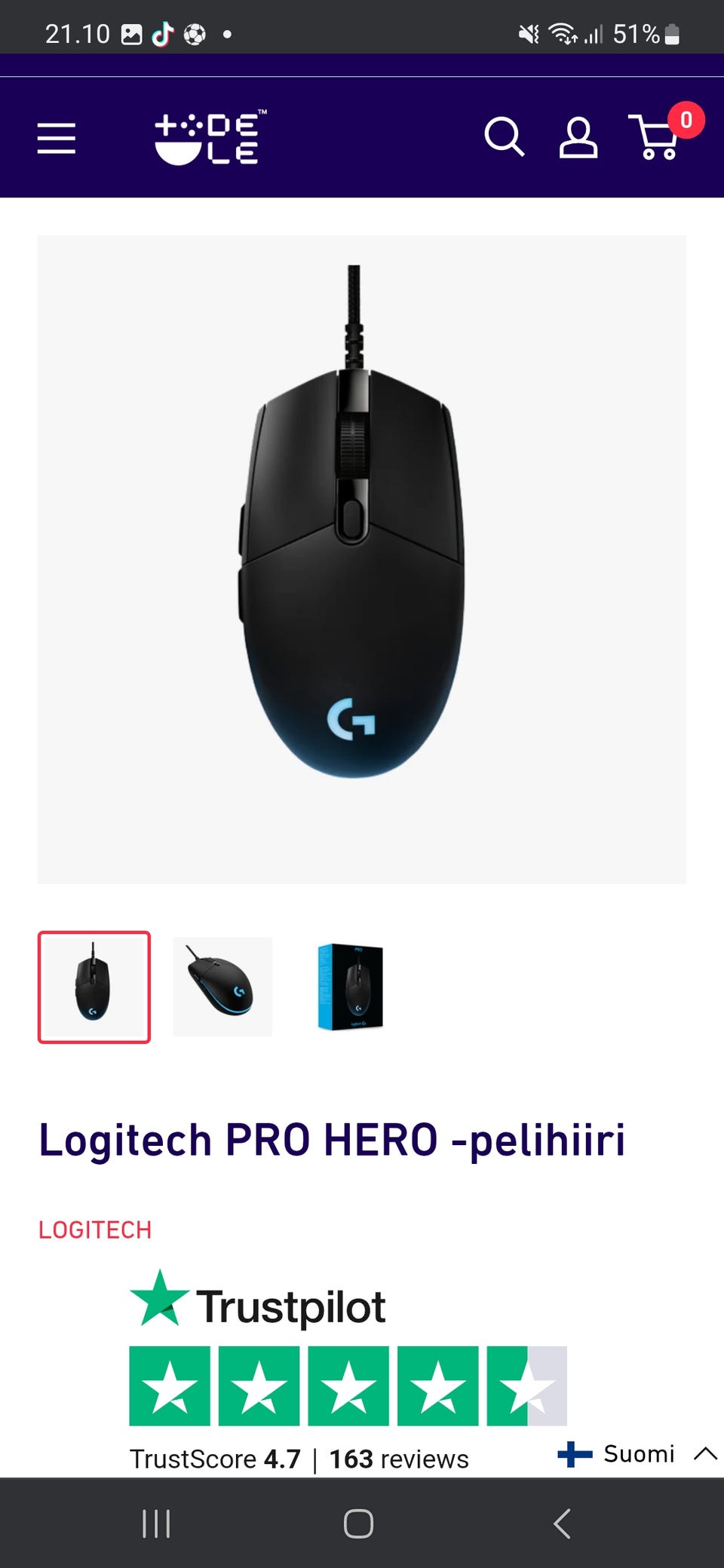Tap the Android recent apps button
724x1568 pixels.
click(x=156, y=1524)
